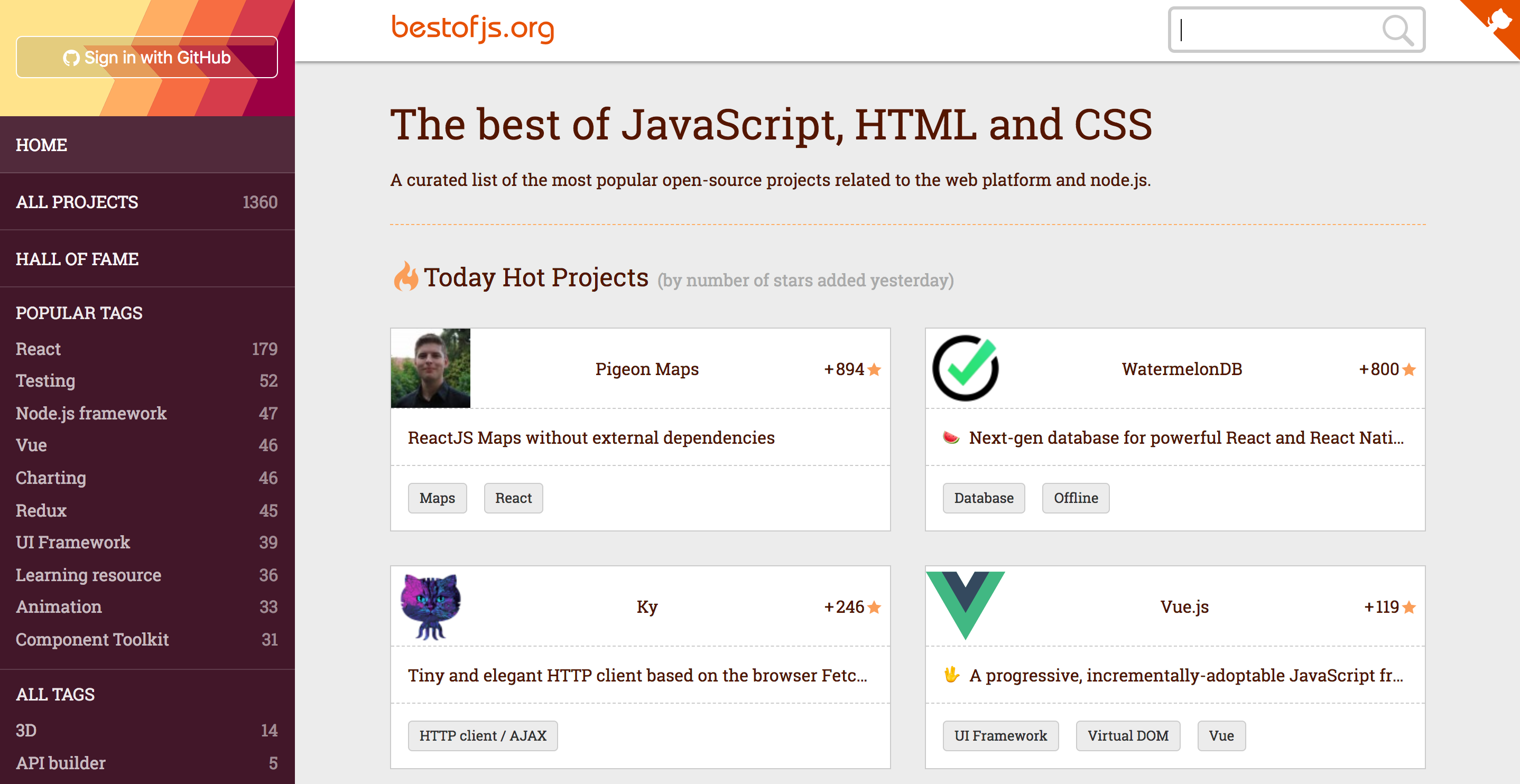The height and width of the screenshot is (784, 1520).
Task: Click the Ky cat logo
Action: (x=430, y=605)
